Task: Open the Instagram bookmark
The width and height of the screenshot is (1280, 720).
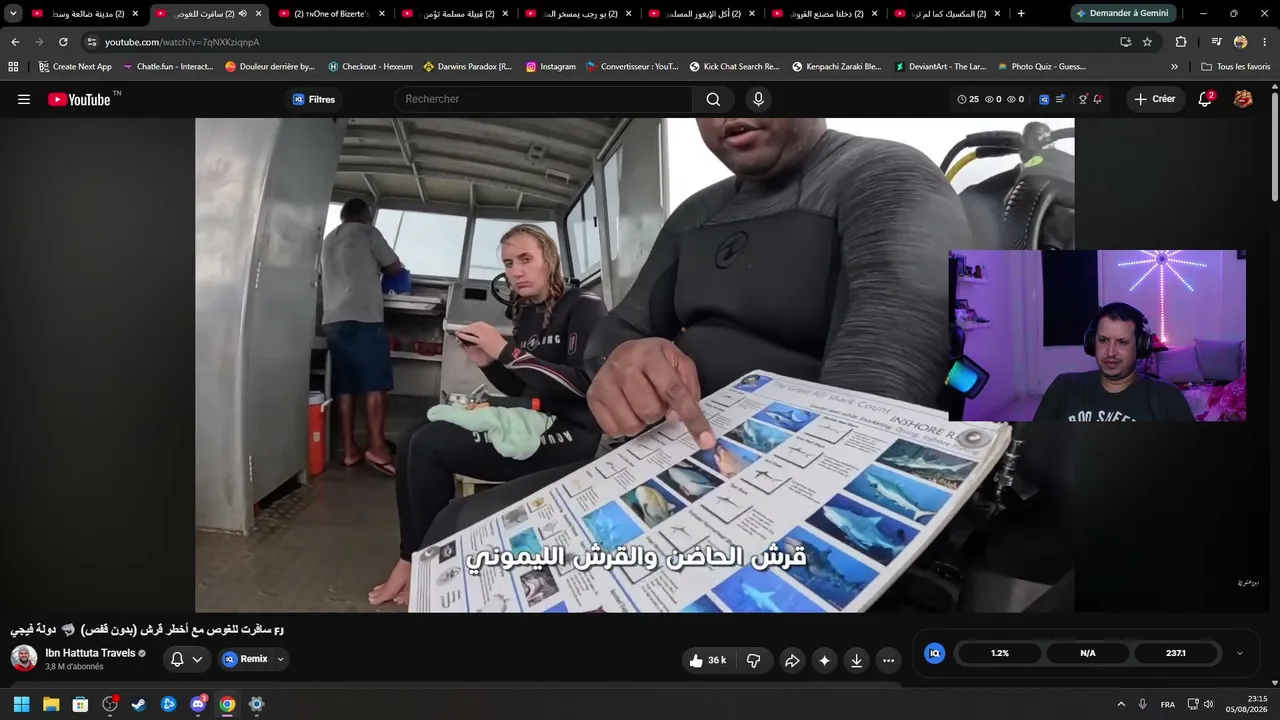Action: 551,67
